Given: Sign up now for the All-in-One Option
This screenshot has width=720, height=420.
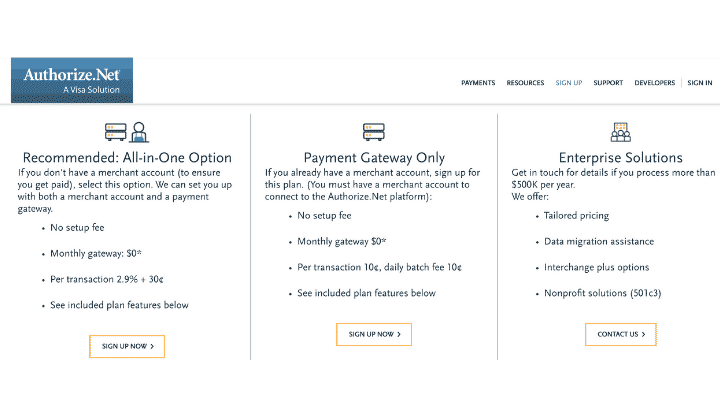Looking at the screenshot, I should tap(127, 347).
